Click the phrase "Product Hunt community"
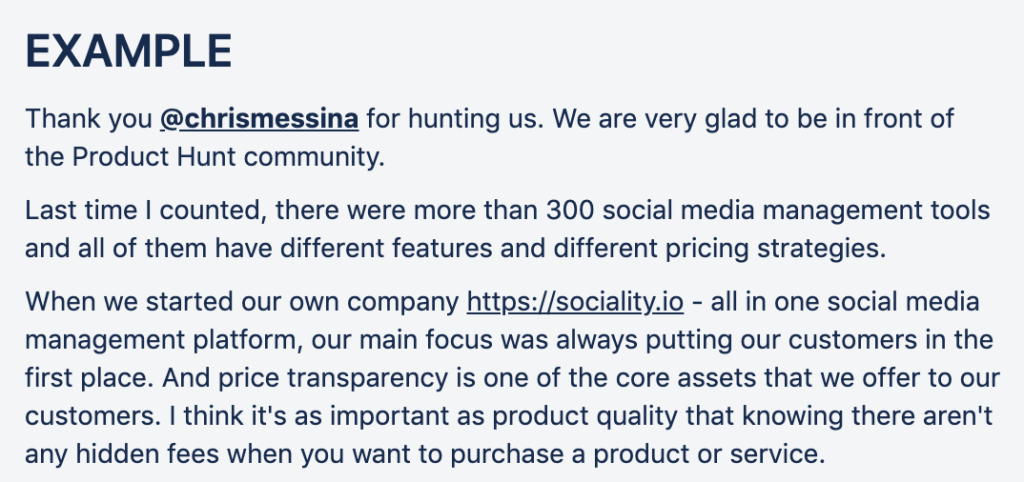Viewport: 1024px width, 482px height. click(226, 157)
